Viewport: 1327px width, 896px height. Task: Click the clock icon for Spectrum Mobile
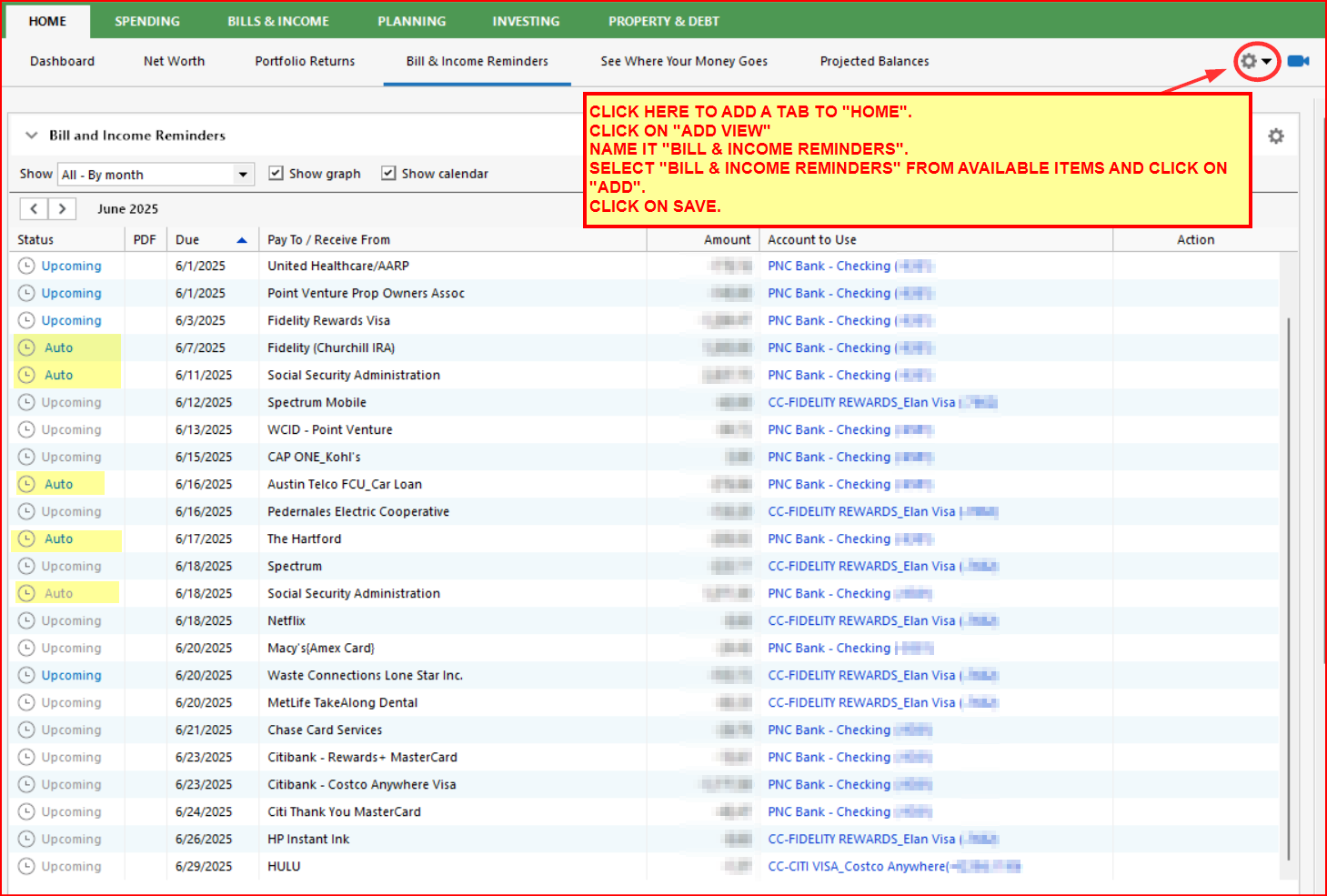click(26, 402)
